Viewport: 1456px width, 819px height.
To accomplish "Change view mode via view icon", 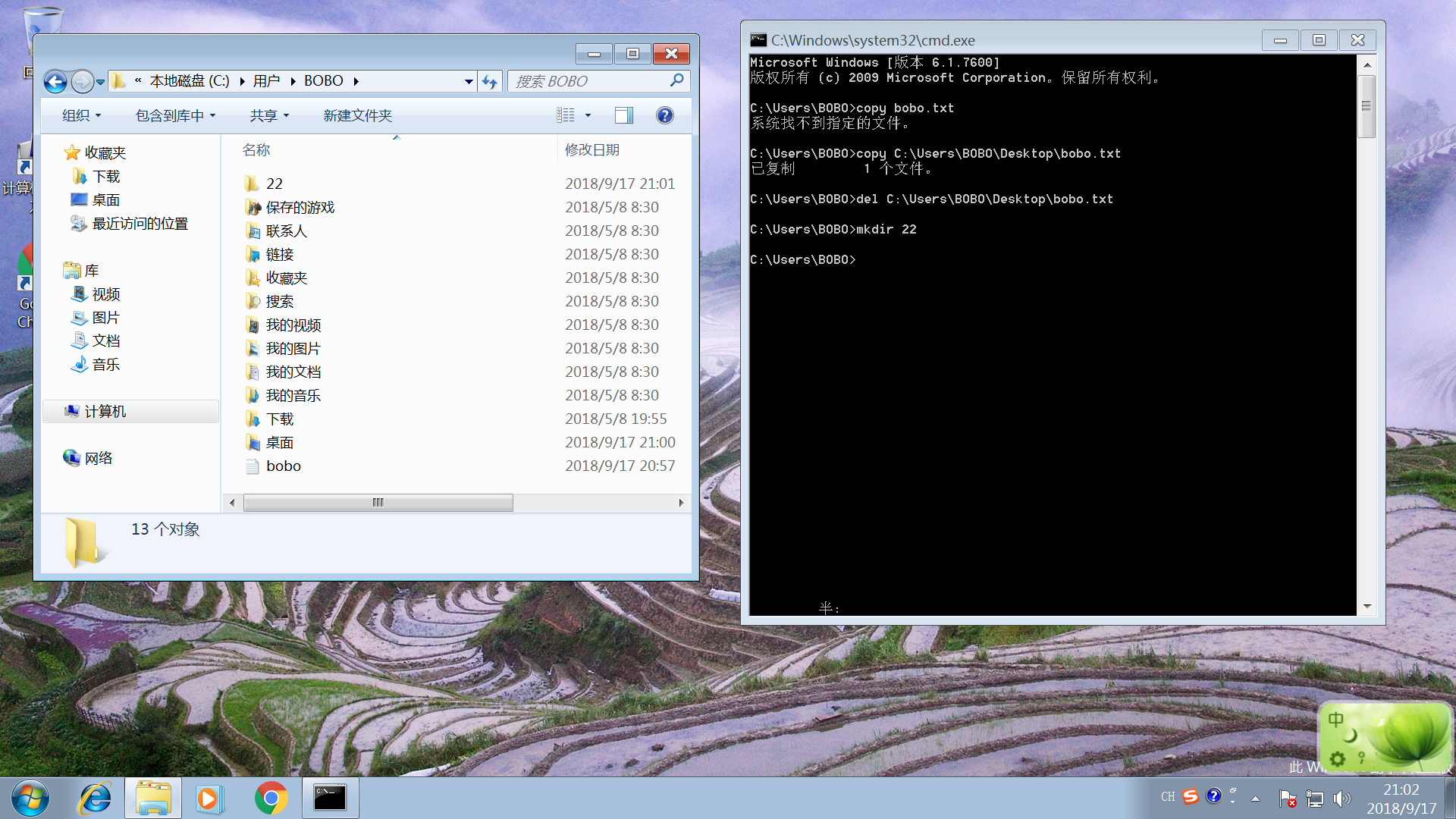I will (566, 115).
